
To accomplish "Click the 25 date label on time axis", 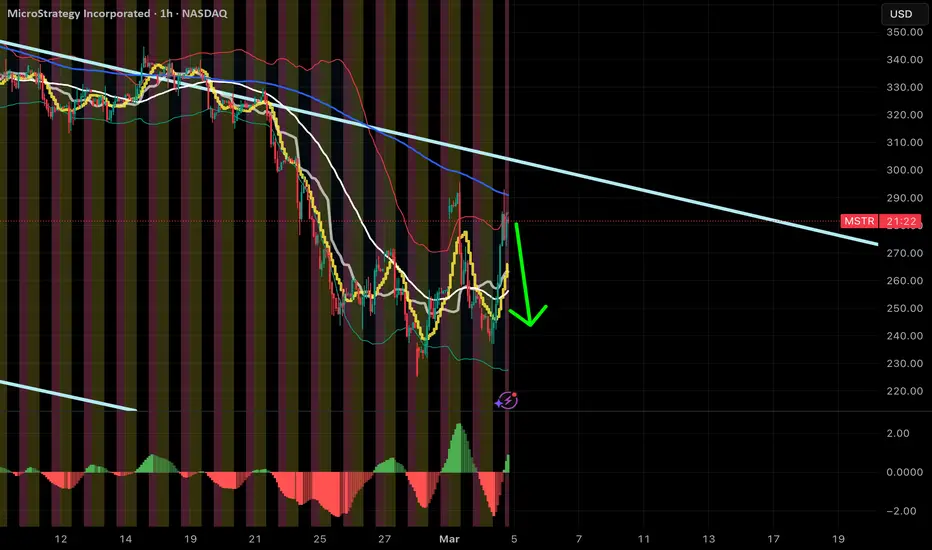I will tap(320, 539).
